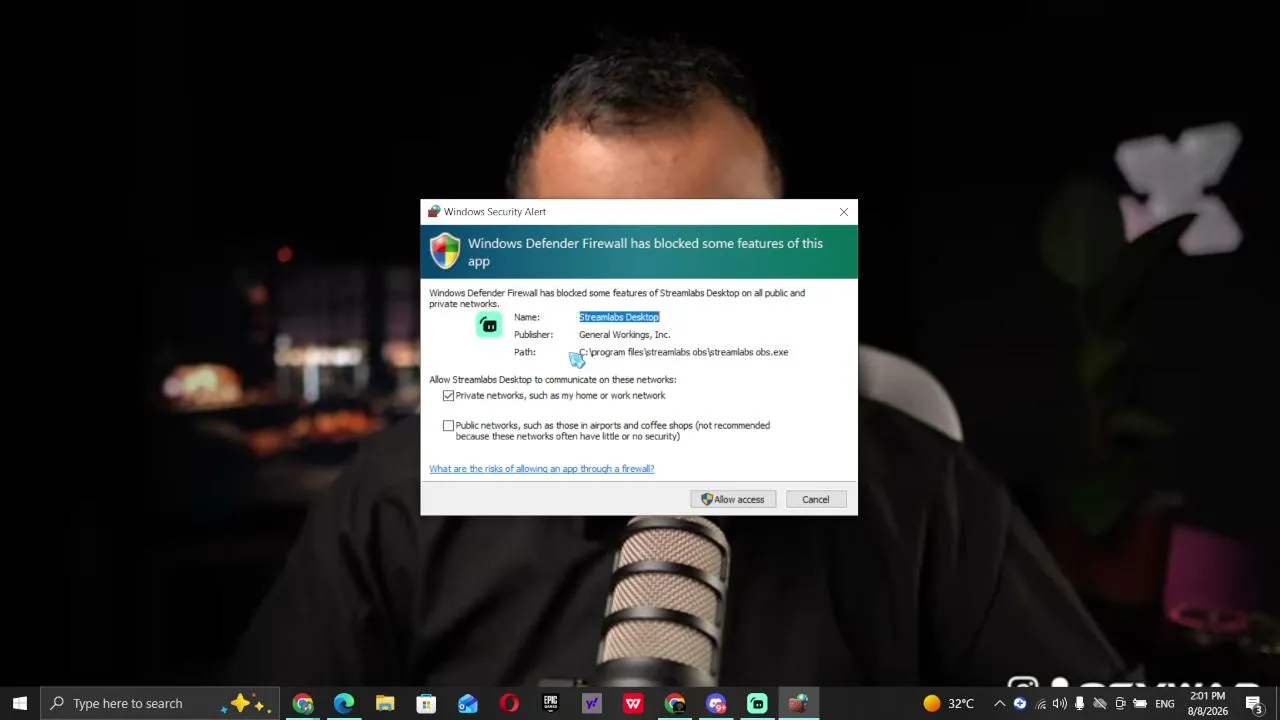Open Outlook from the taskbar
Screen dimensions: 1280x720
(x=468, y=703)
